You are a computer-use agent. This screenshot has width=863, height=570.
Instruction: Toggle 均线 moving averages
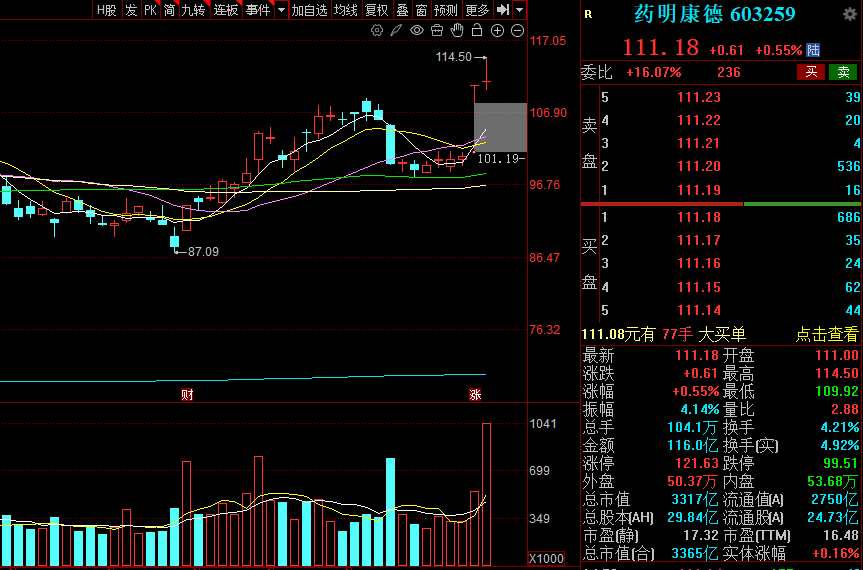[346, 10]
